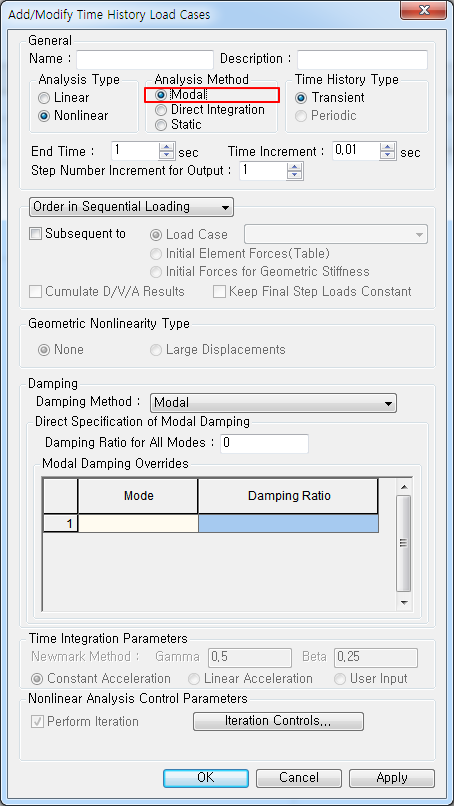
Task: Click the Iteration Controls button
Action: tap(278, 721)
